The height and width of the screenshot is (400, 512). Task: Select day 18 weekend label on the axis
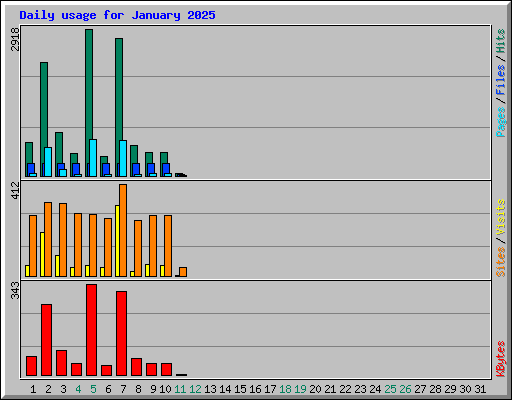(x=285, y=389)
